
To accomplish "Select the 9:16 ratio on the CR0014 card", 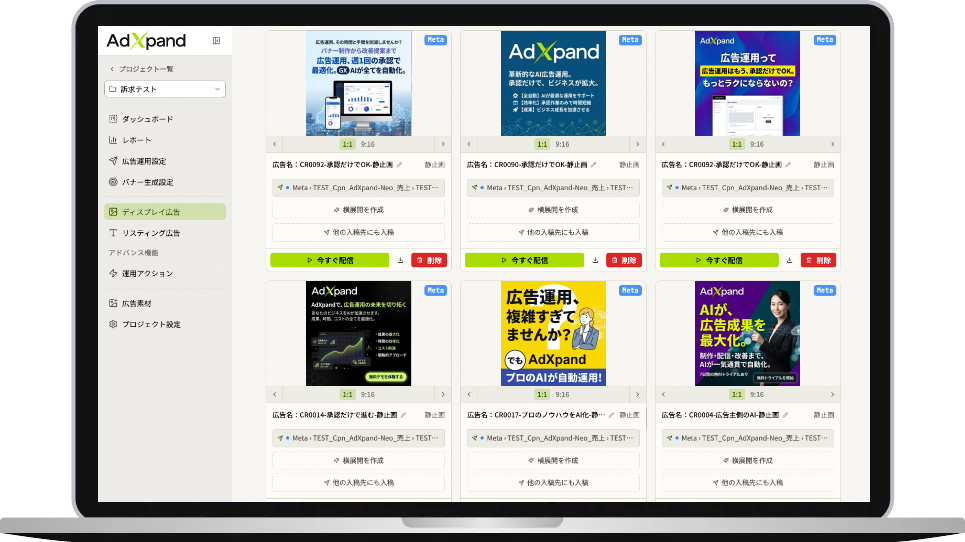I will (x=367, y=394).
